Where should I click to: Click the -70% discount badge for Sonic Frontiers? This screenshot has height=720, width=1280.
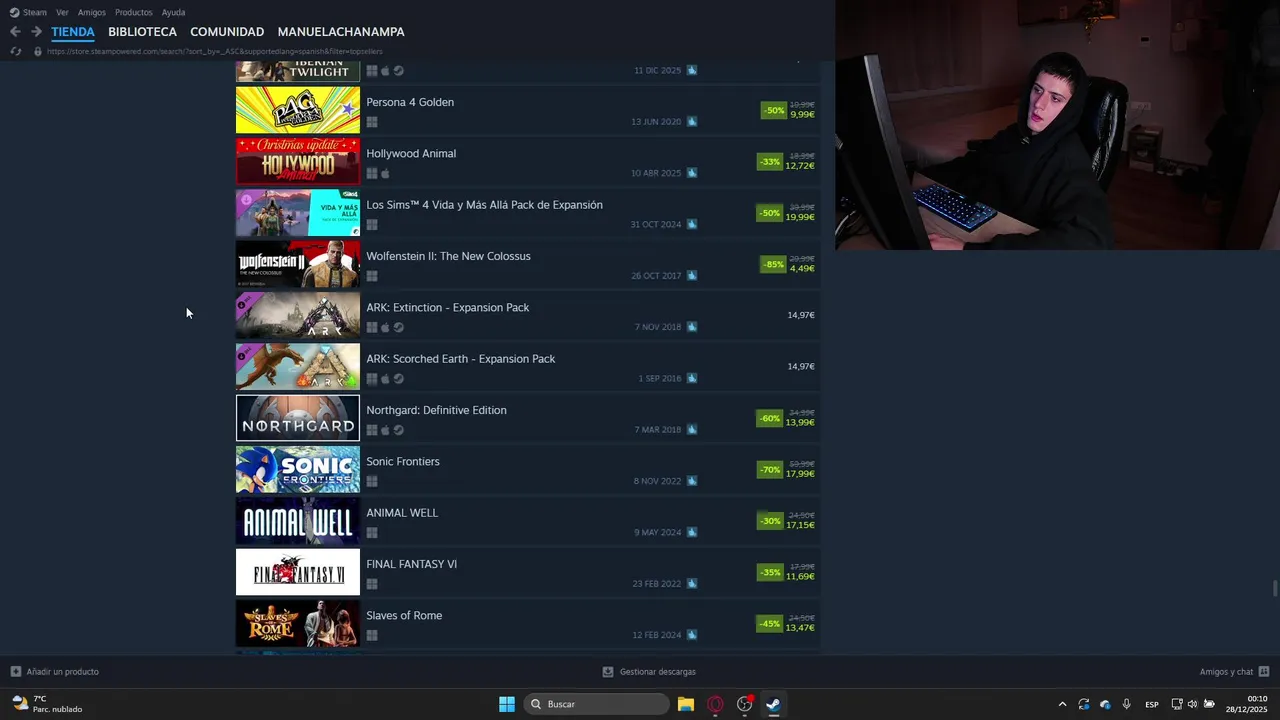770,469
